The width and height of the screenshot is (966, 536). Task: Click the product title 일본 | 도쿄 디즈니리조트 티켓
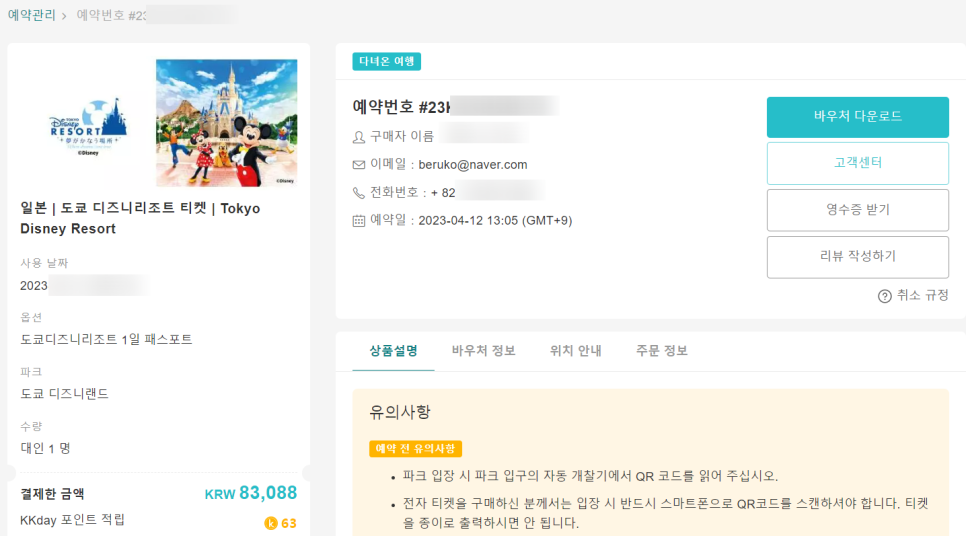pos(140,218)
